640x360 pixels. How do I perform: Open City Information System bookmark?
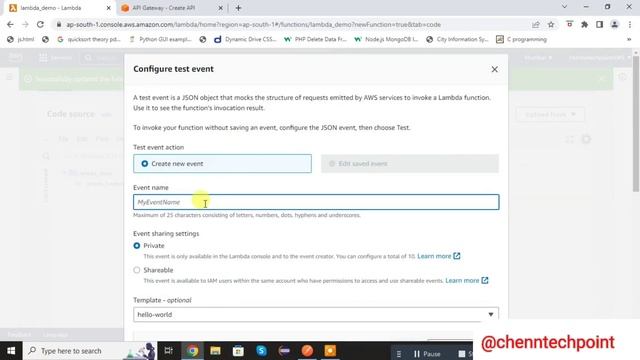(457, 40)
